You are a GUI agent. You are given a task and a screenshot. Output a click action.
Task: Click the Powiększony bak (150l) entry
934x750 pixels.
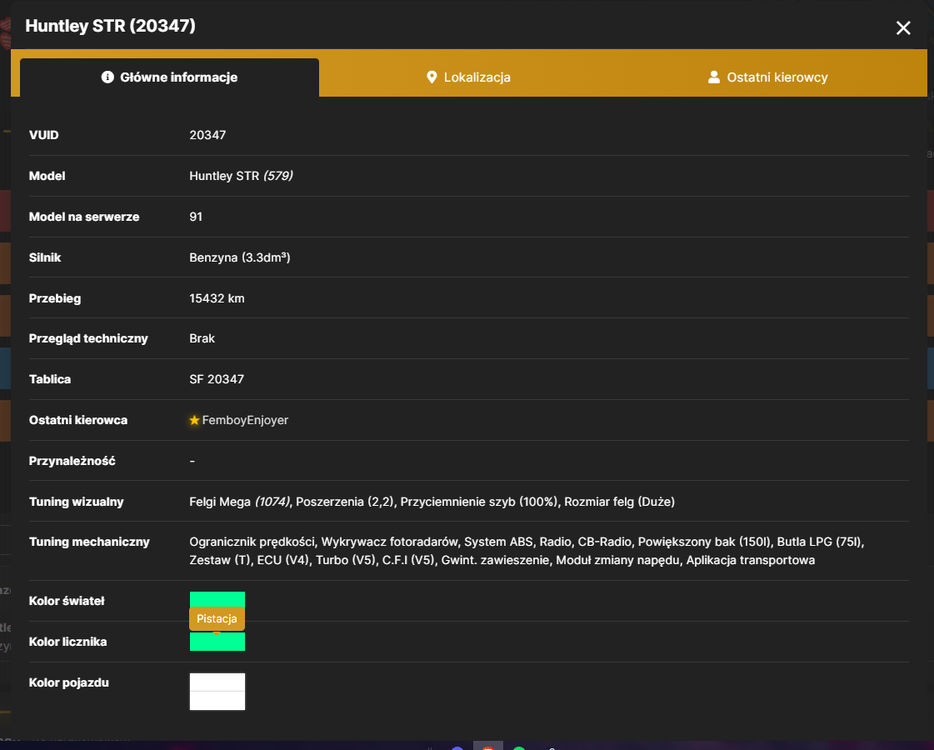pyautogui.click(x=704, y=542)
